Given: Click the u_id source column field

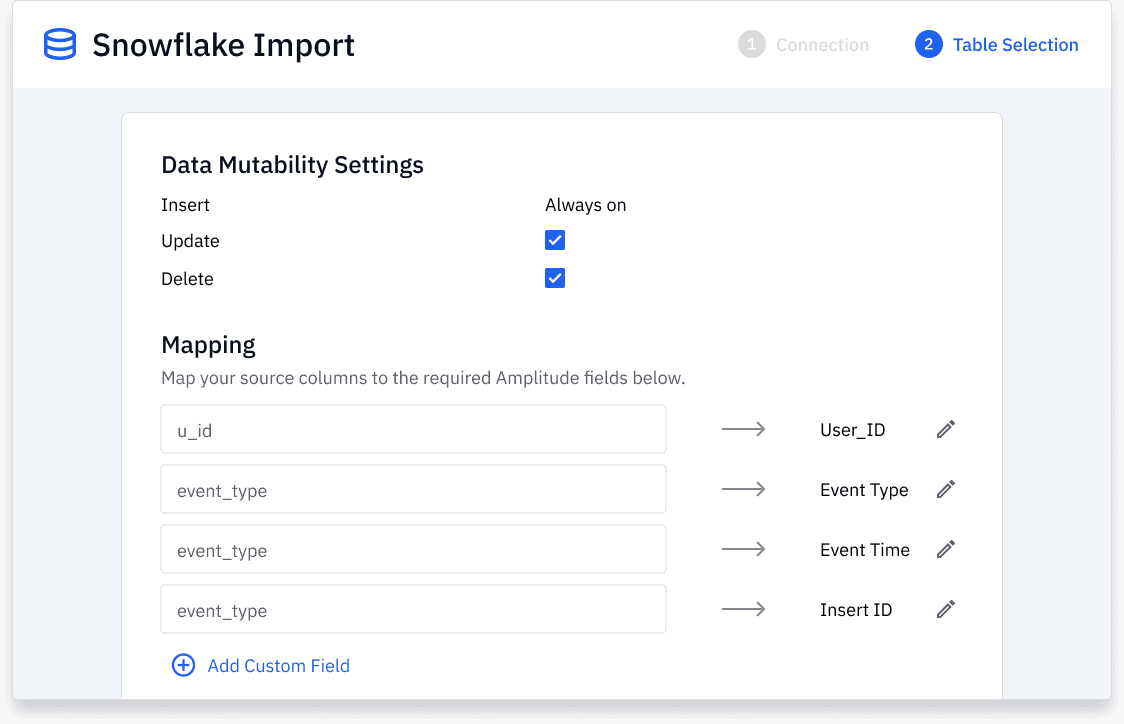Looking at the screenshot, I should pos(413,428).
